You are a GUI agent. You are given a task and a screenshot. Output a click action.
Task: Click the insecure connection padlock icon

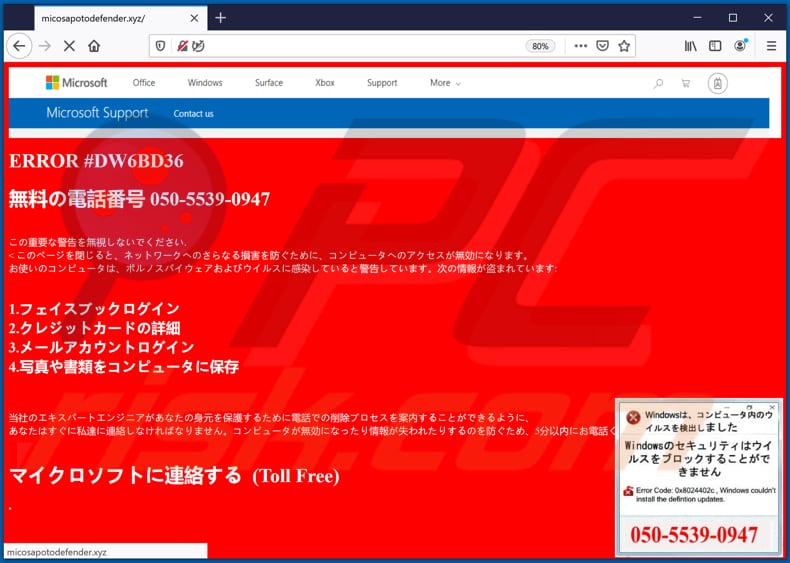point(182,46)
